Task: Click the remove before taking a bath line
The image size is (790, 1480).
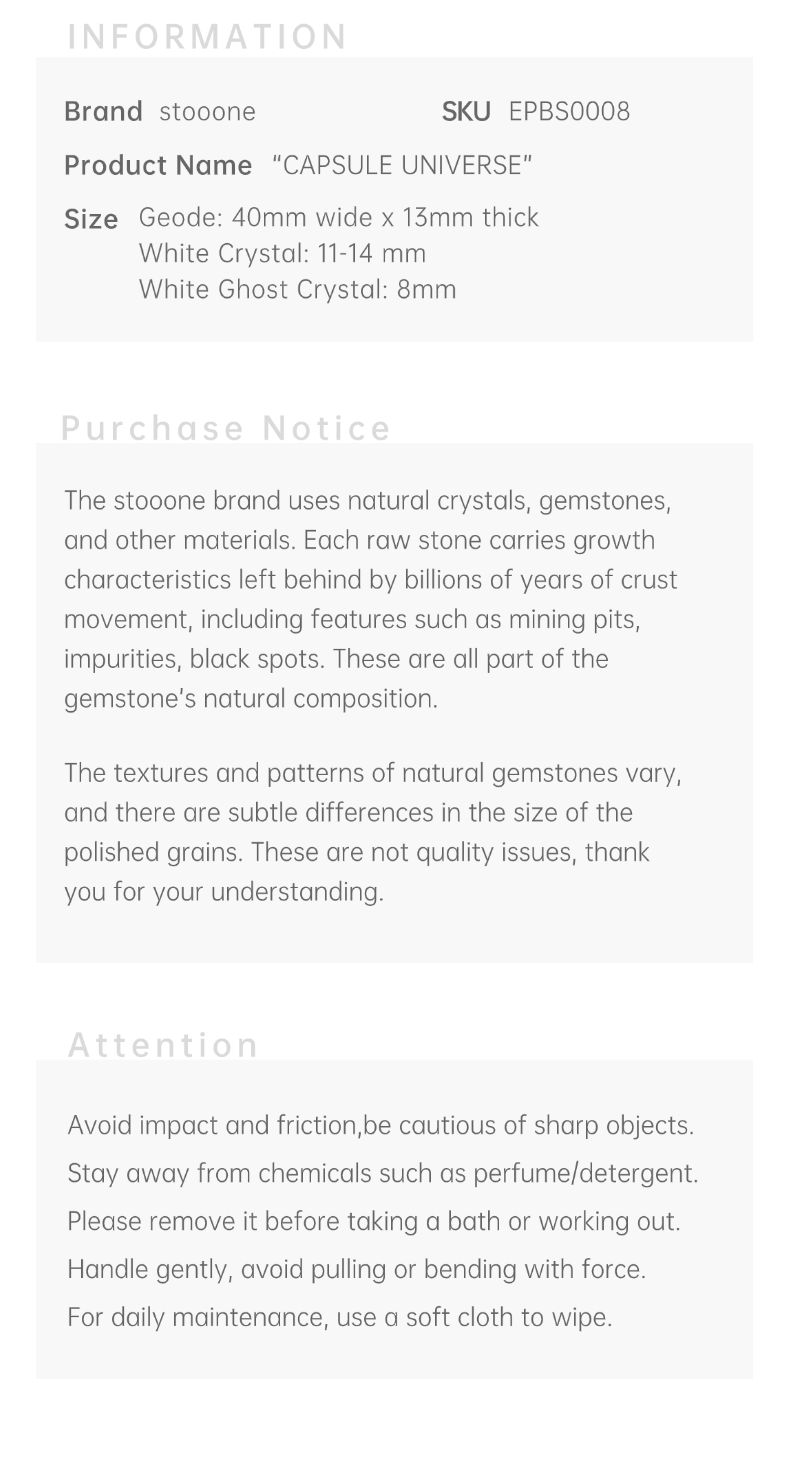Action: click(x=373, y=1222)
